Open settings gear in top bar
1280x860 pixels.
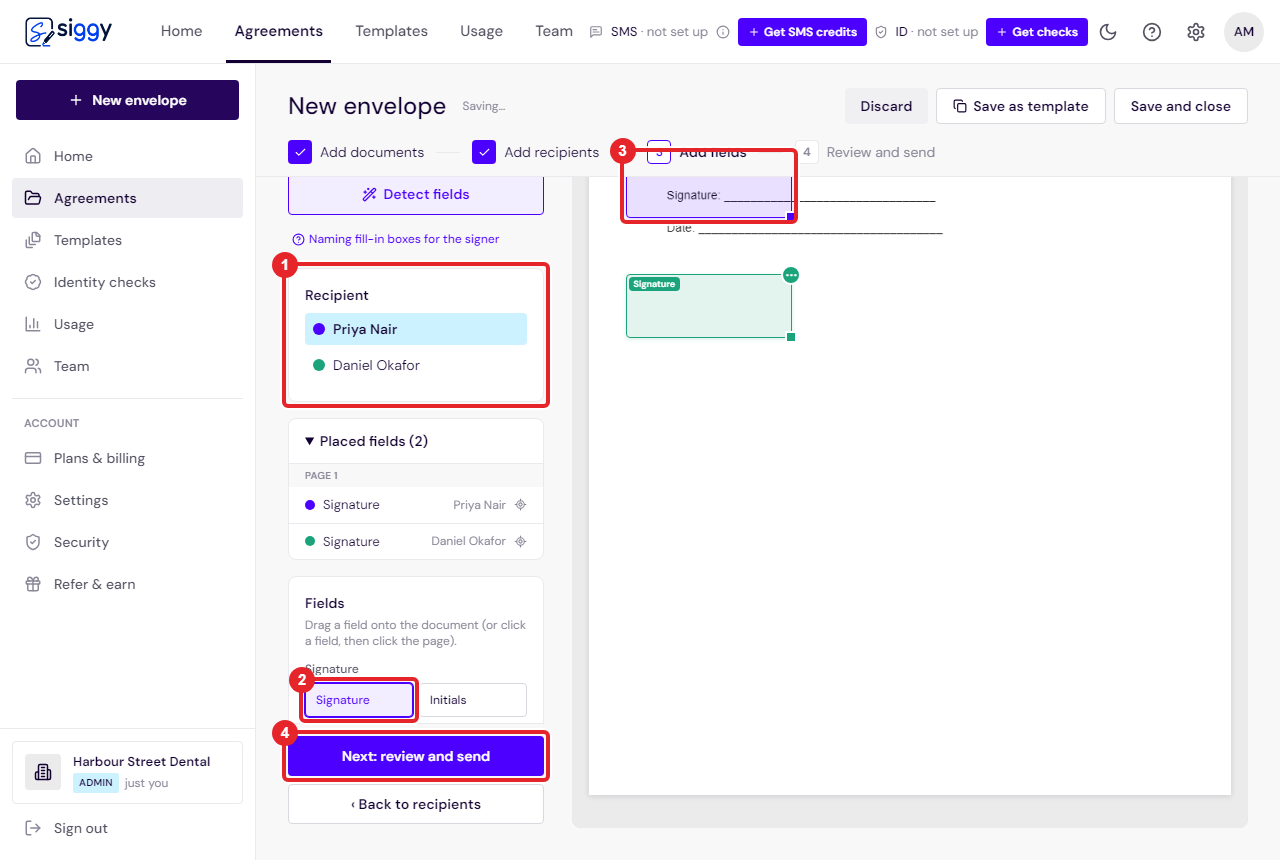1196,32
